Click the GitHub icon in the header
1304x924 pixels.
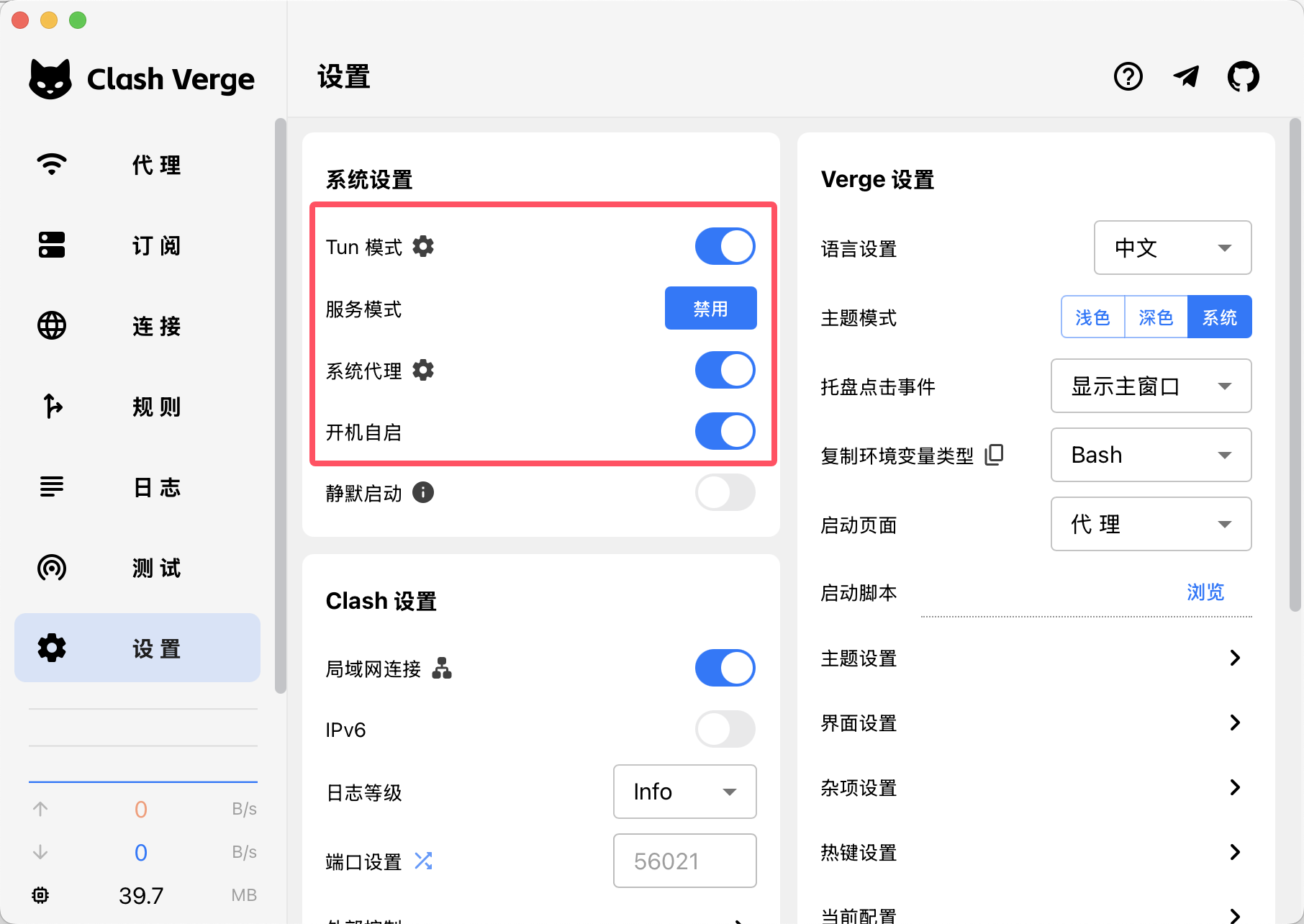coord(1244,76)
